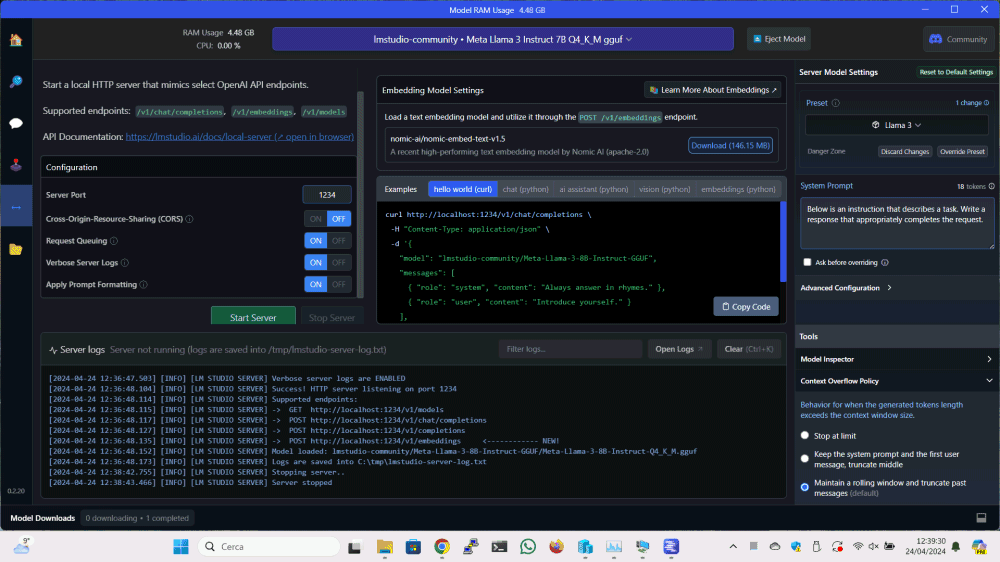Select Keep the system prompt truncate middle option
Viewport: 1000px width, 562px height.
805,459
